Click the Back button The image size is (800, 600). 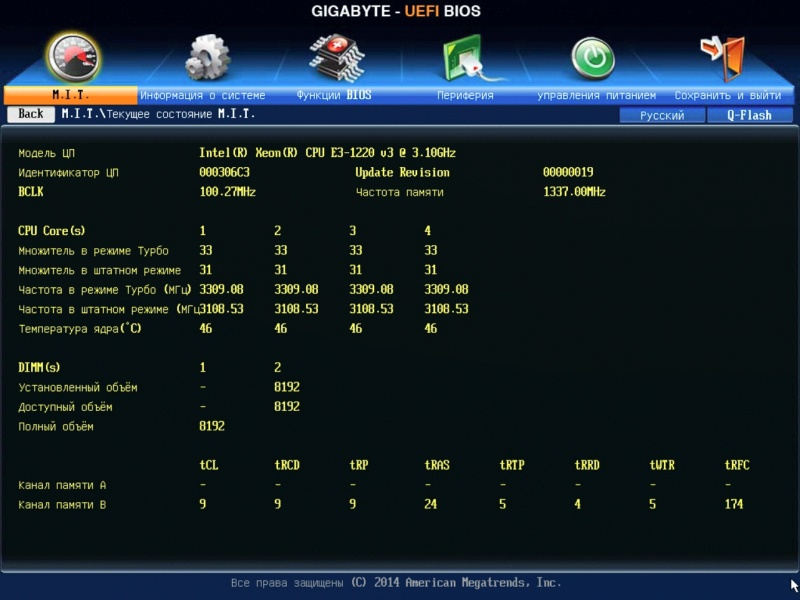[31, 114]
